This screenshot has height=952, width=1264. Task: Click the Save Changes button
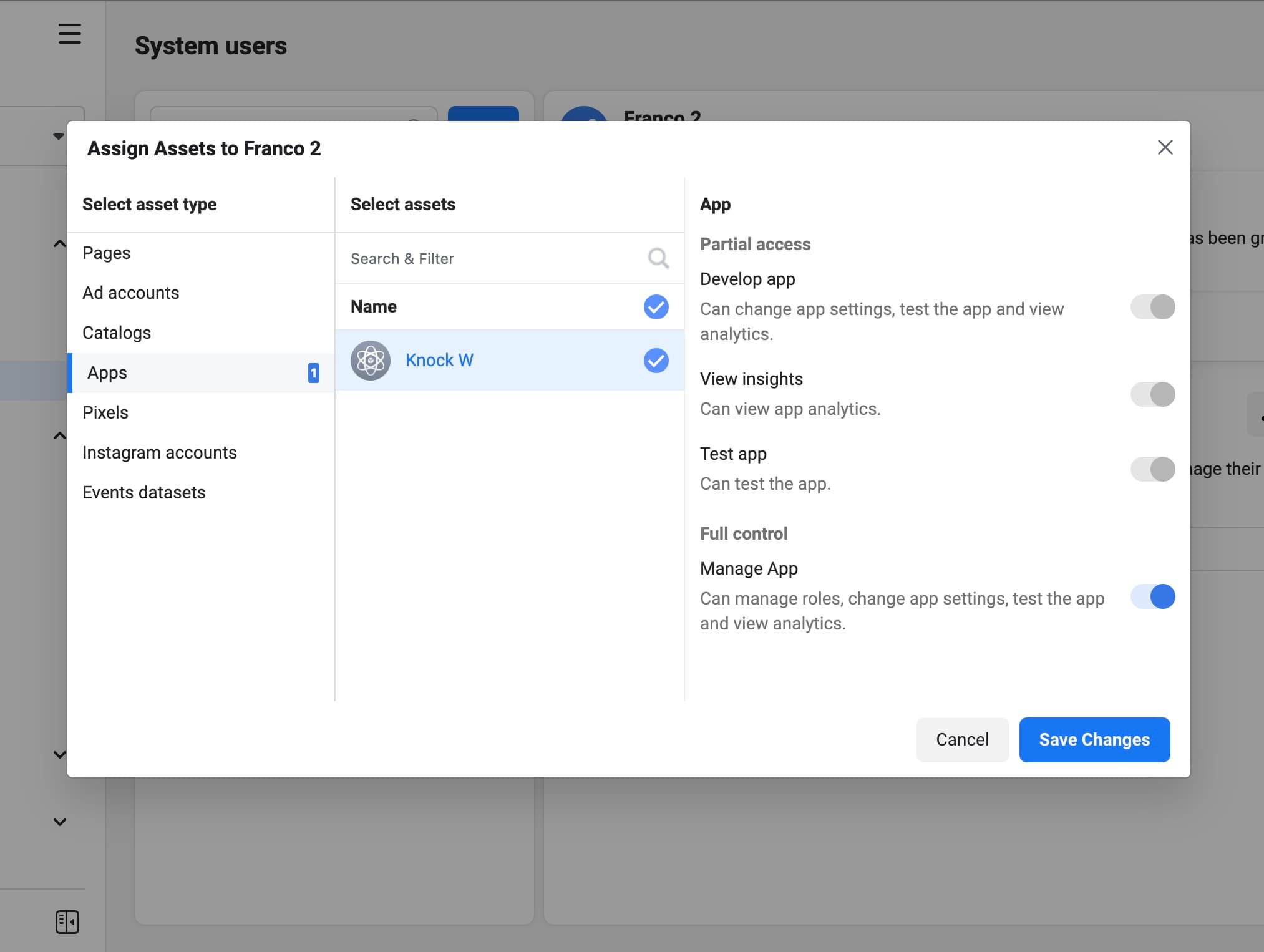pyautogui.click(x=1094, y=739)
